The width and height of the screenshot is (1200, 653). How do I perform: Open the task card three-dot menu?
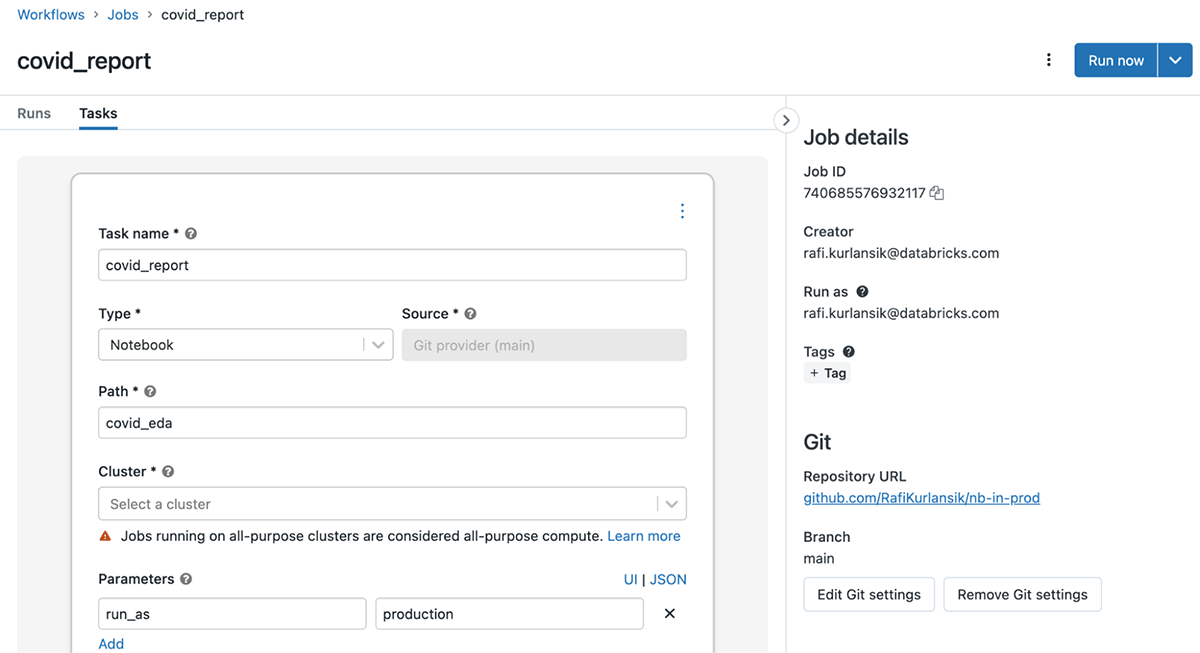682,211
